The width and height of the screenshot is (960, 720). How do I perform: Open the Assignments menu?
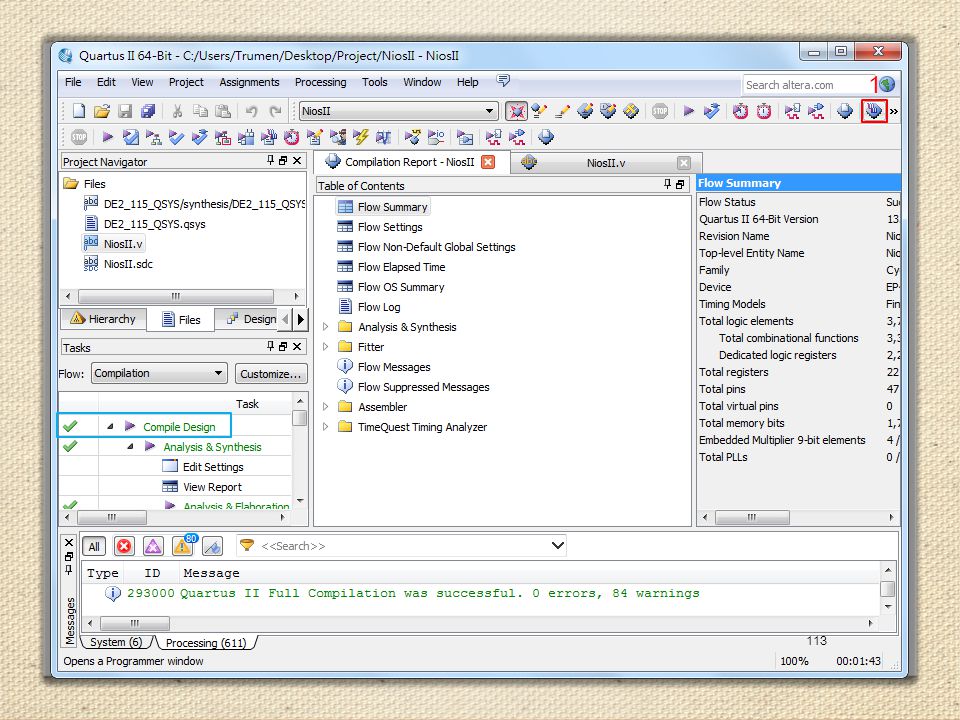pos(249,82)
